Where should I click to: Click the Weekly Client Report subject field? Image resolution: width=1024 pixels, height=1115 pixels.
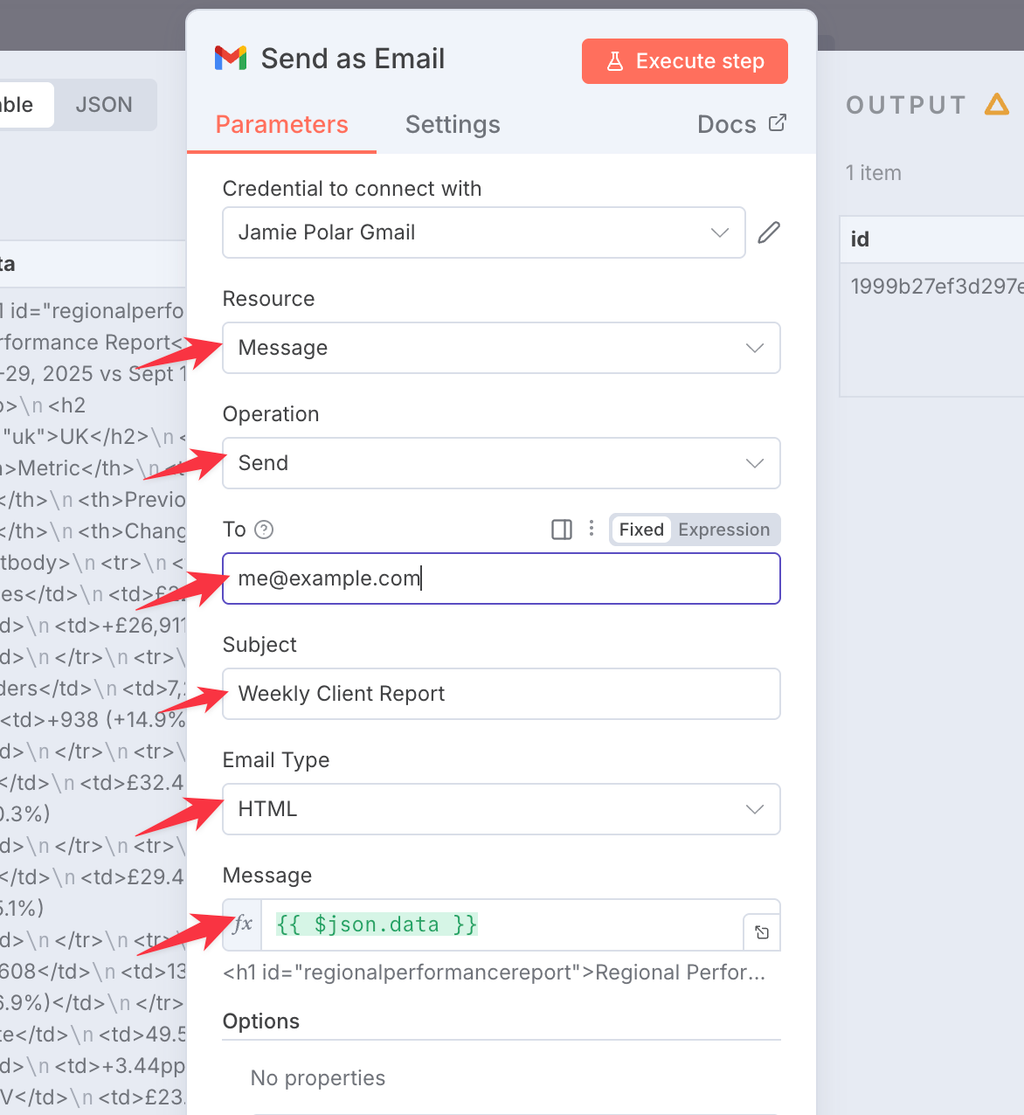coord(501,693)
